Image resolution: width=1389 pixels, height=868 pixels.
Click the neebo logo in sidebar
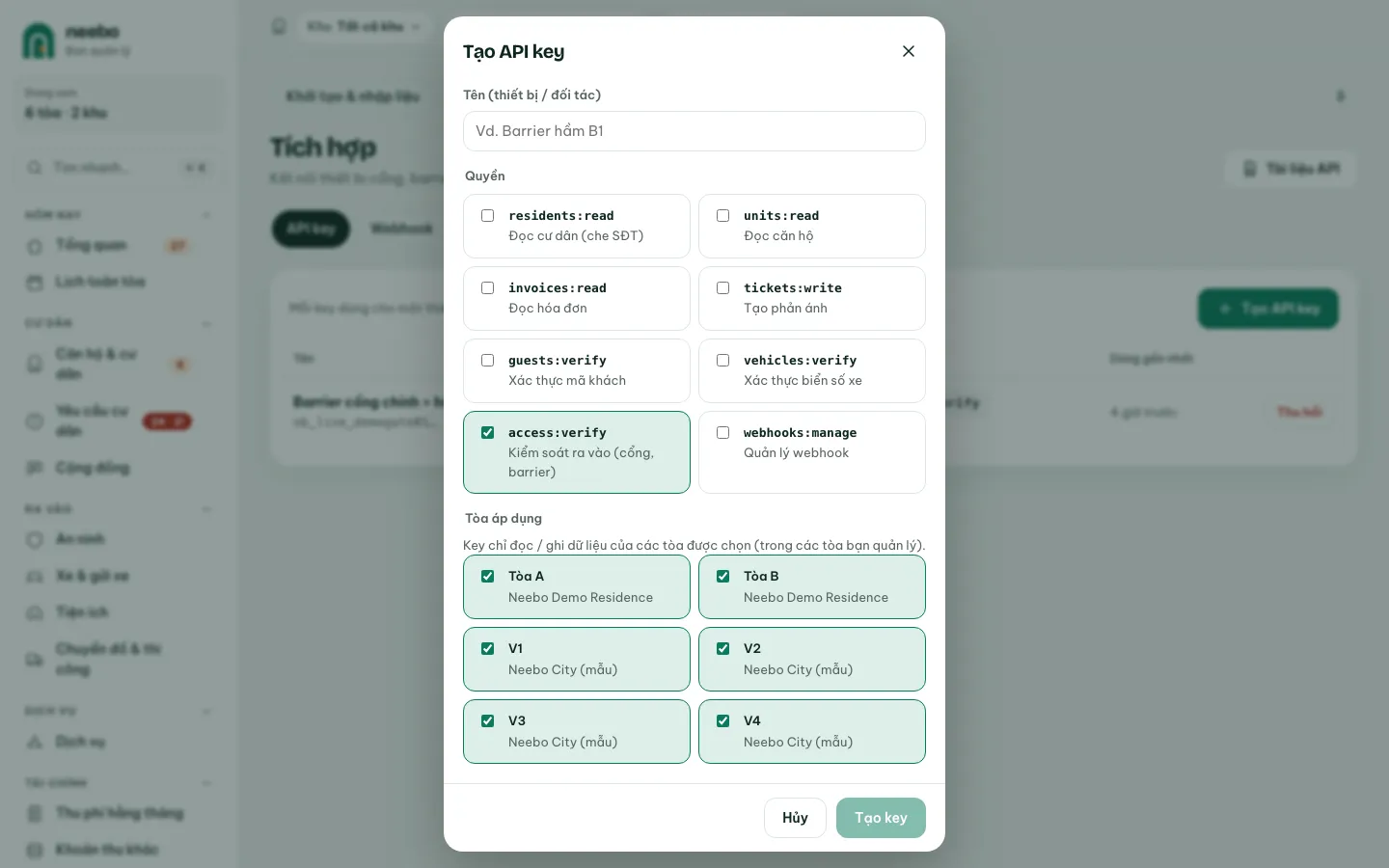39,41
